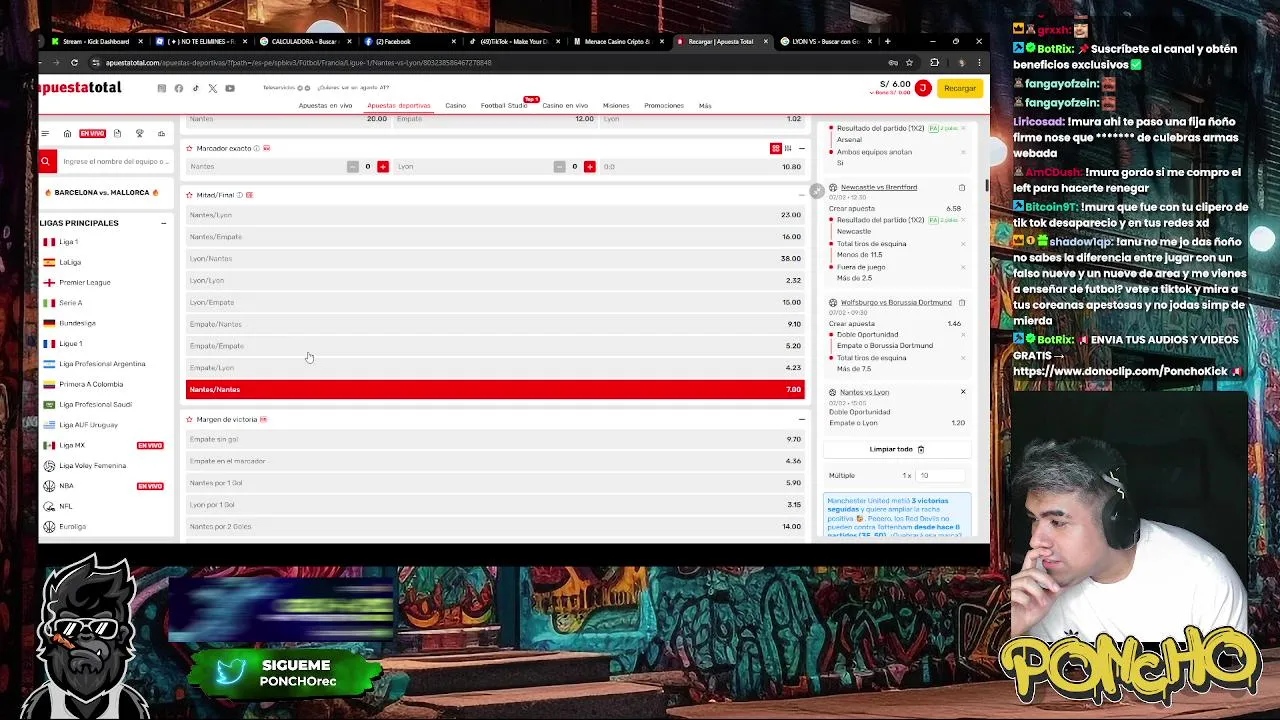Click the browser address bar URL

[298, 62]
